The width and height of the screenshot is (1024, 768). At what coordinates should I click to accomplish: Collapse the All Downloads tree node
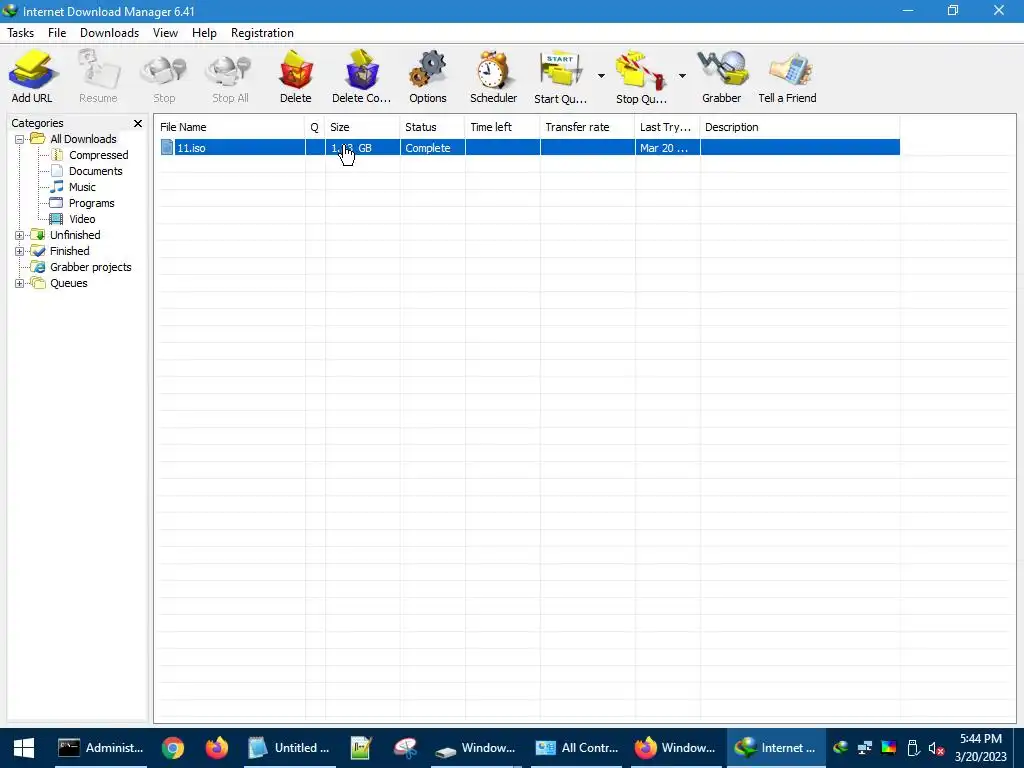tap(20, 139)
